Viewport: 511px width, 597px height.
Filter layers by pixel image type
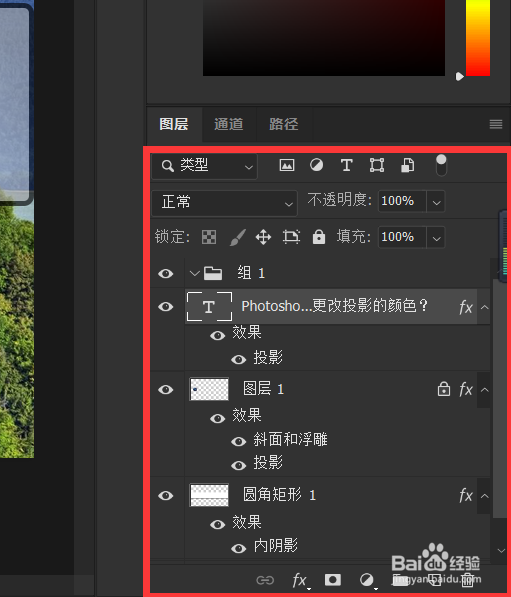(287, 165)
